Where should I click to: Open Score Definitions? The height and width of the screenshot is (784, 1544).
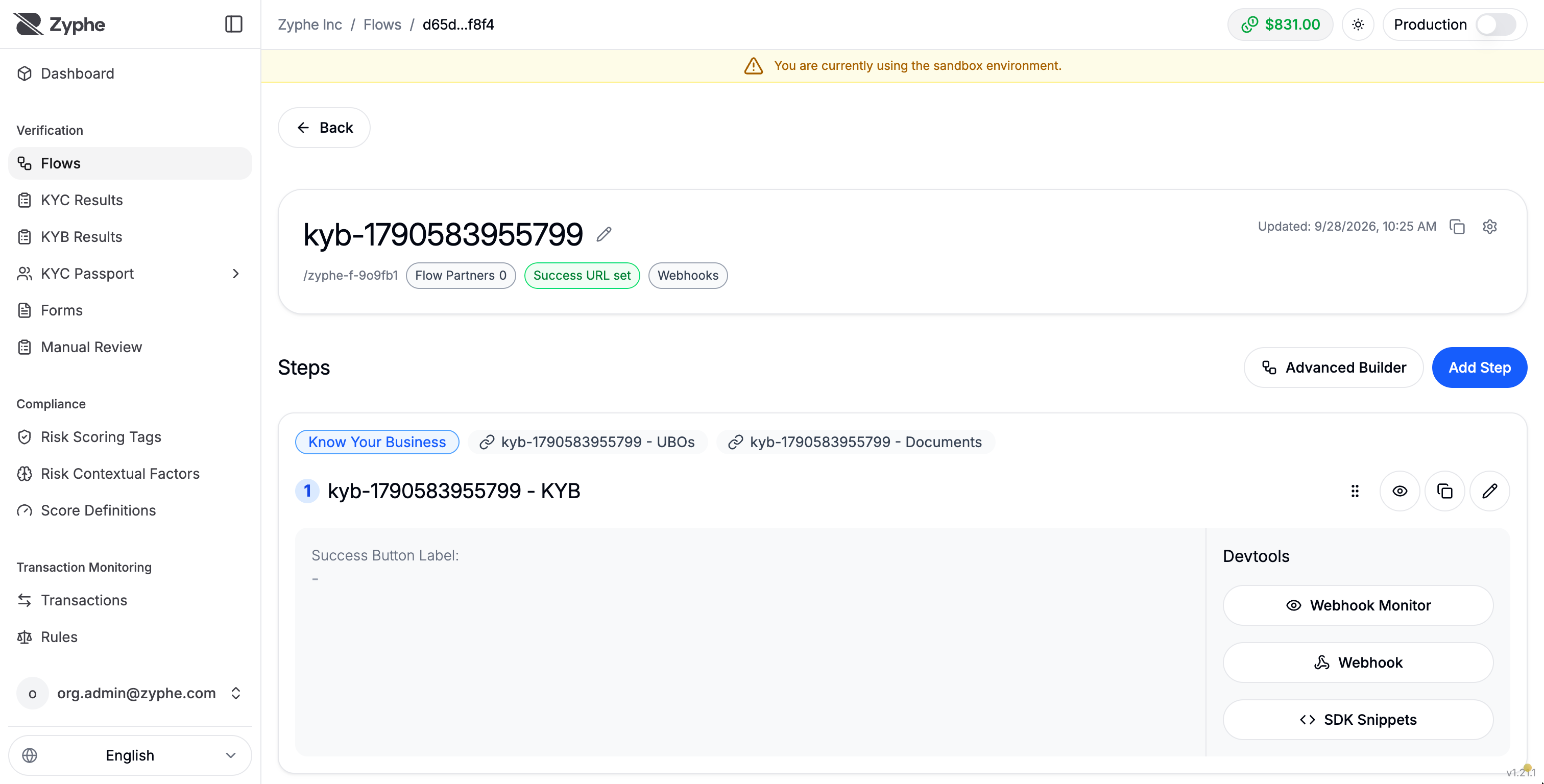130,511
